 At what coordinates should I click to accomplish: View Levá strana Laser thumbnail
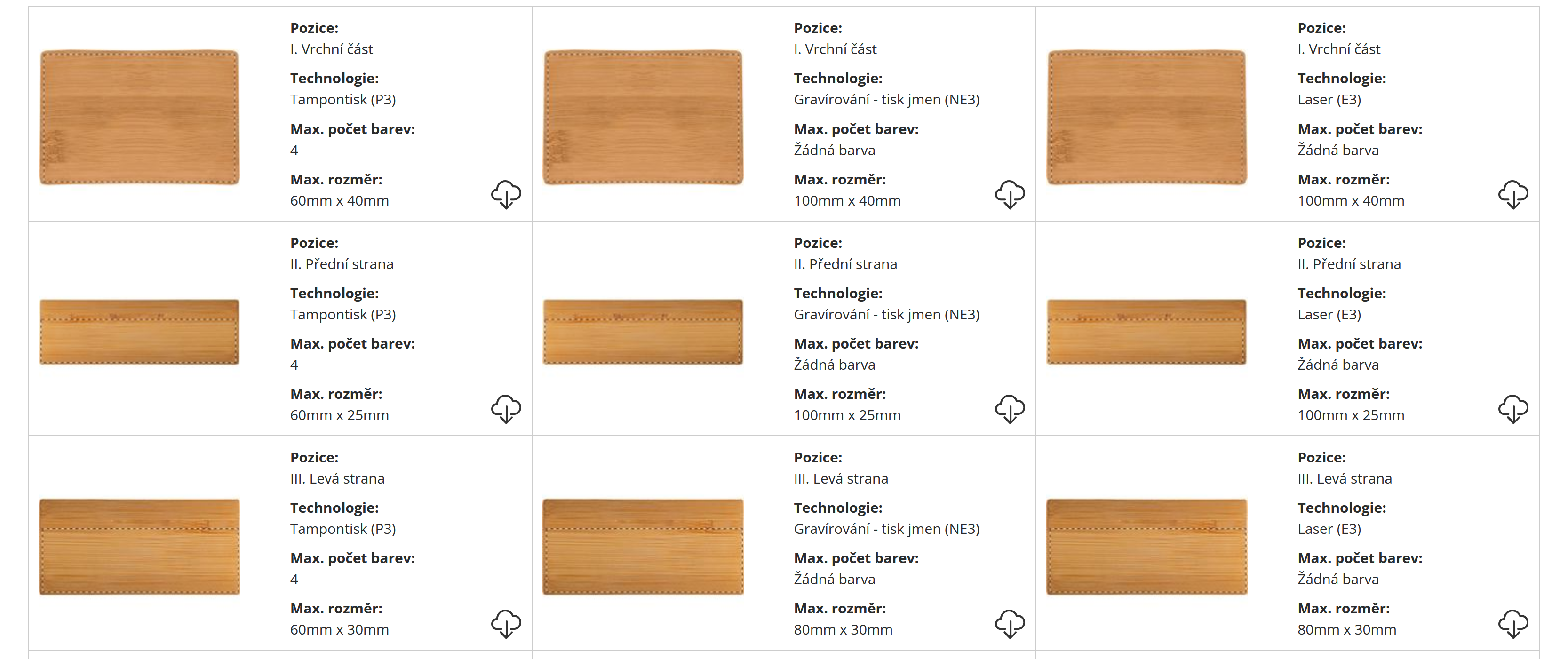click(x=1146, y=547)
